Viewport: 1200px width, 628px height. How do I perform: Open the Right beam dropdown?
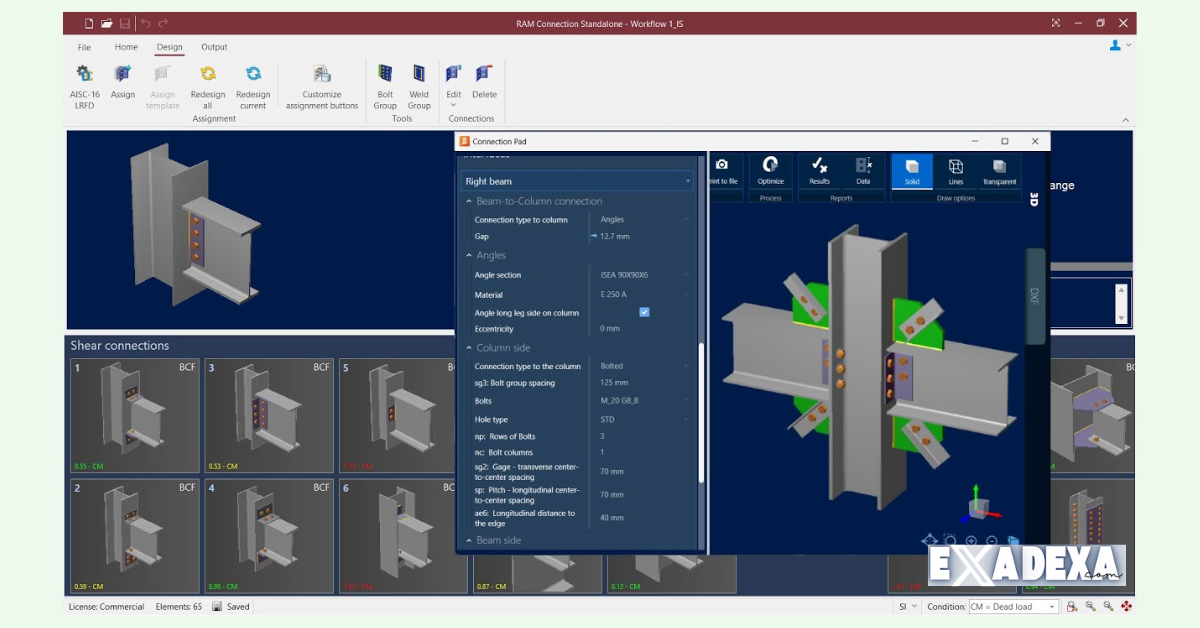pos(686,180)
